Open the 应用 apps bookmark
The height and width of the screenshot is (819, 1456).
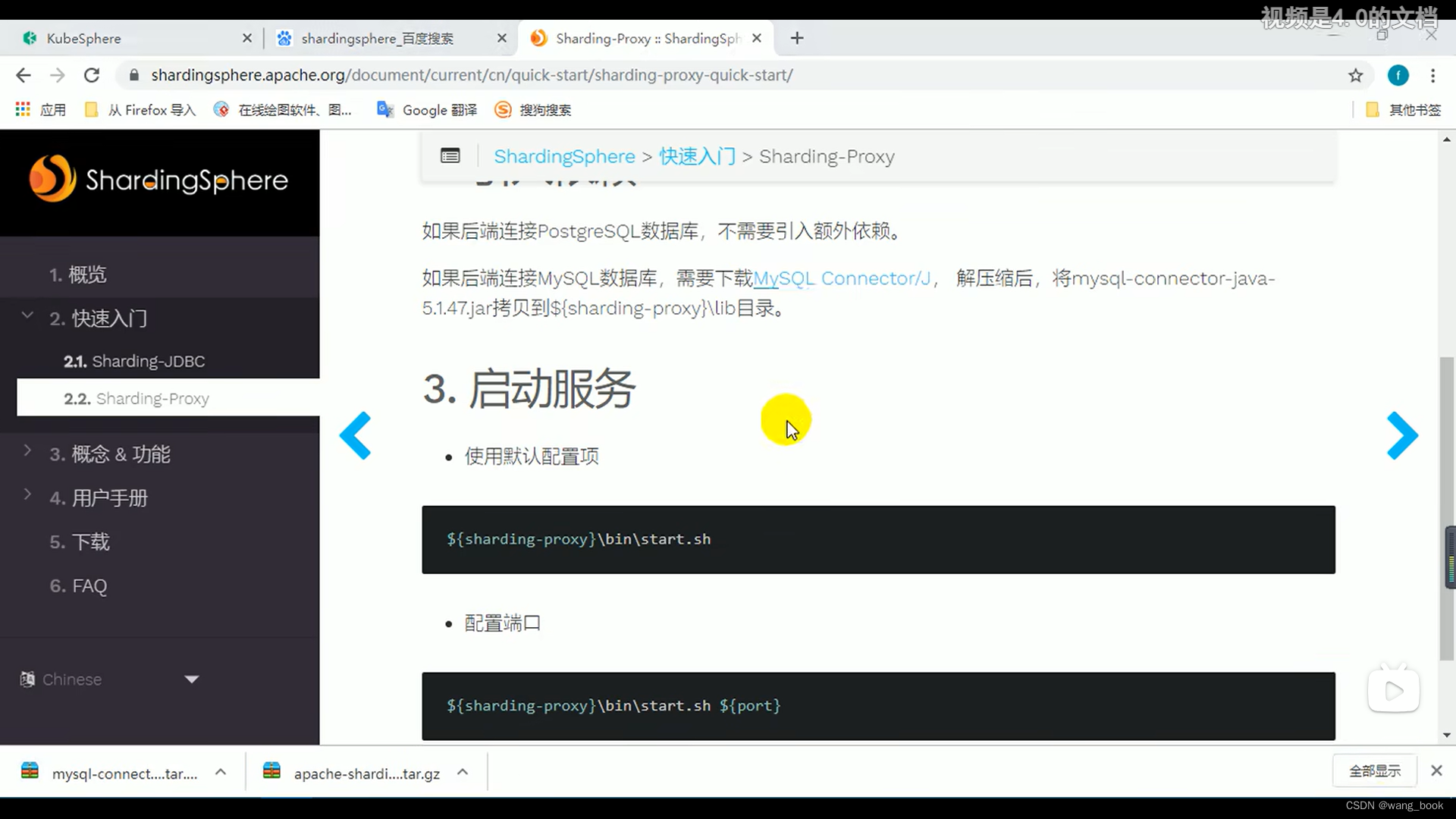40,110
